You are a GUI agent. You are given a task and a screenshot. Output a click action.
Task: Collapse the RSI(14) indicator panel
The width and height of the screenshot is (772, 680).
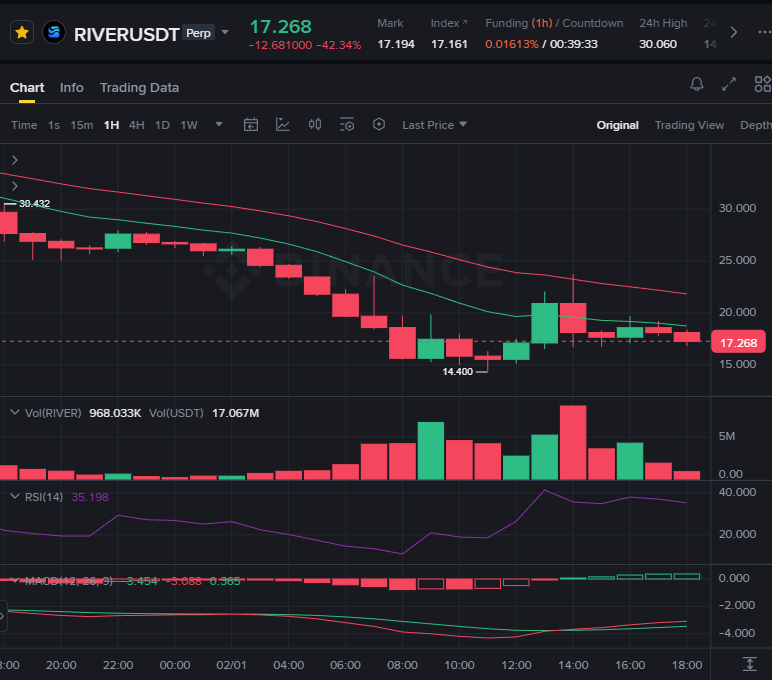click(x=14, y=496)
